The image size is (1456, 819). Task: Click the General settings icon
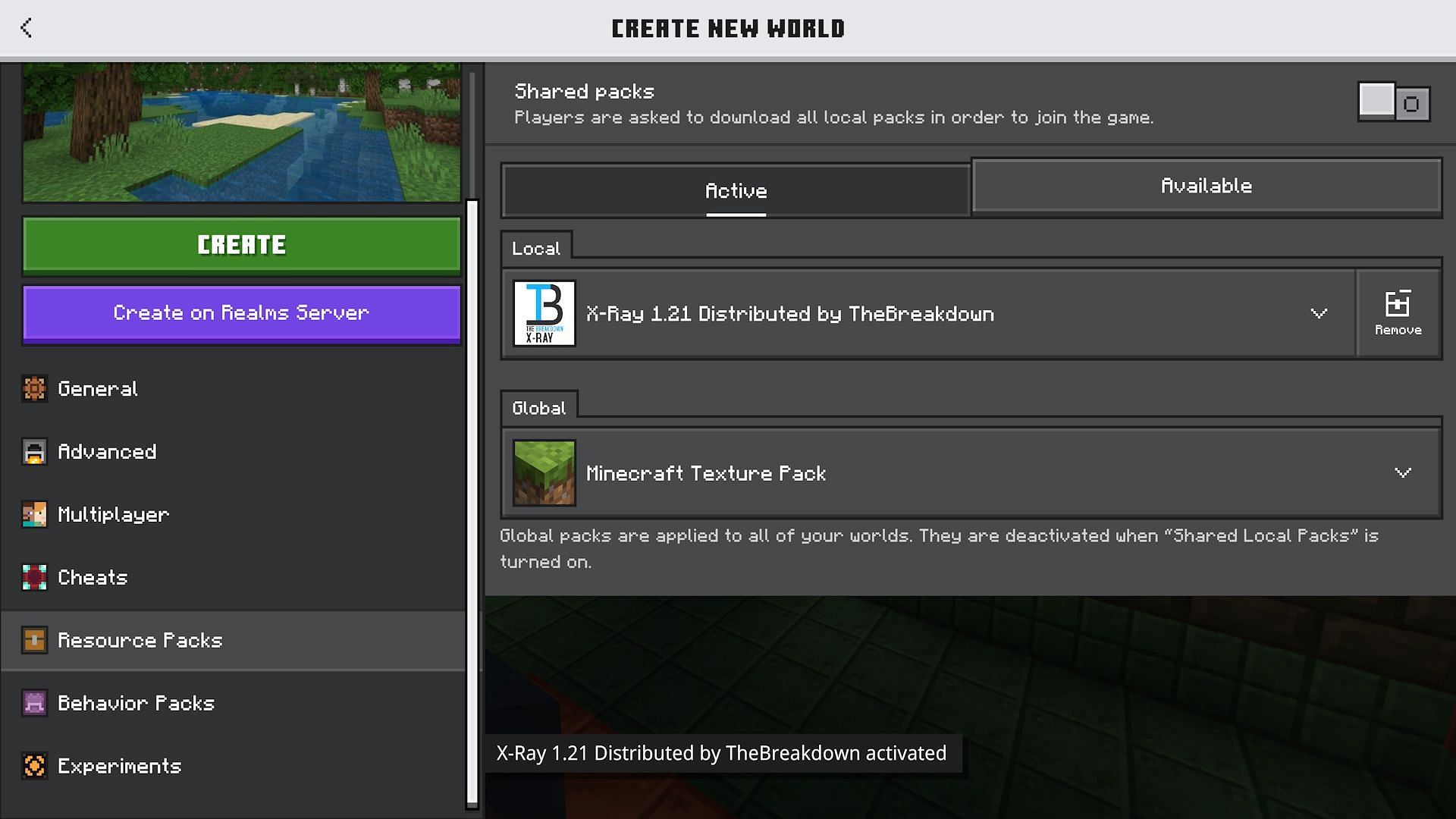pos(34,388)
